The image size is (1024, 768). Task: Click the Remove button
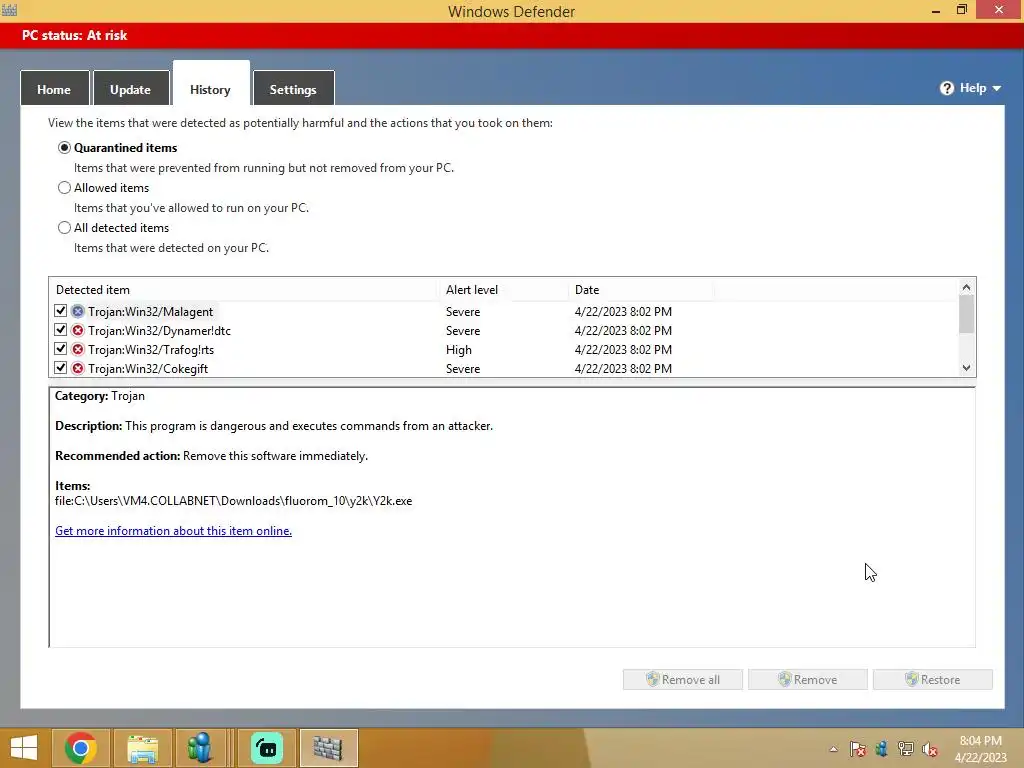(808, 679)
